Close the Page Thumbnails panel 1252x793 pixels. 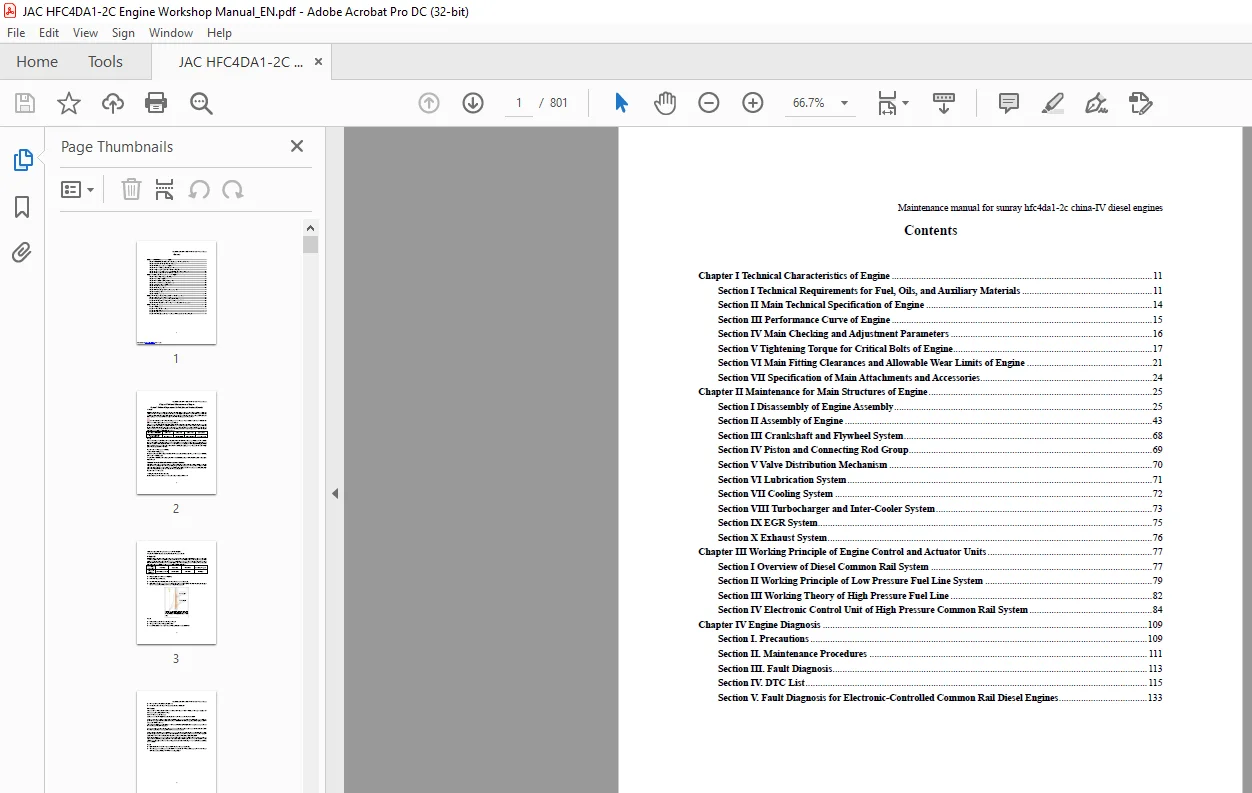(x=297, y=146)
